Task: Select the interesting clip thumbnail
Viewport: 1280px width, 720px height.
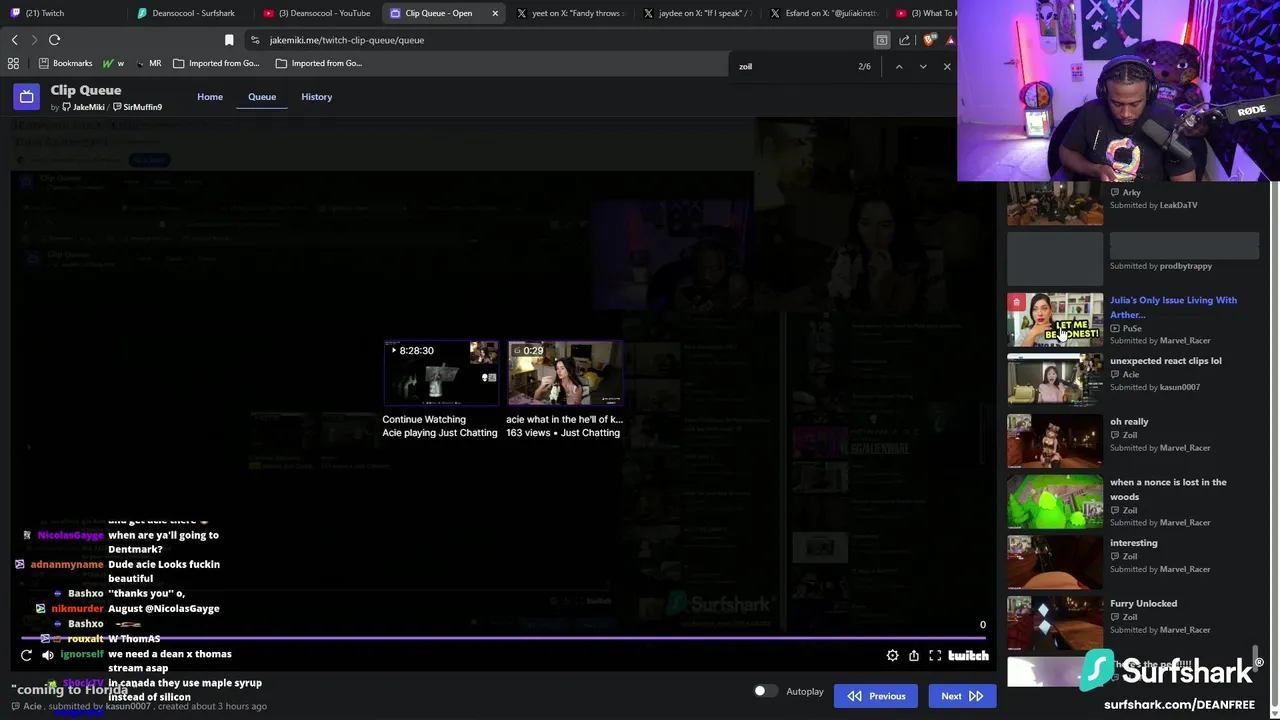Action: tap(1055, 562)
